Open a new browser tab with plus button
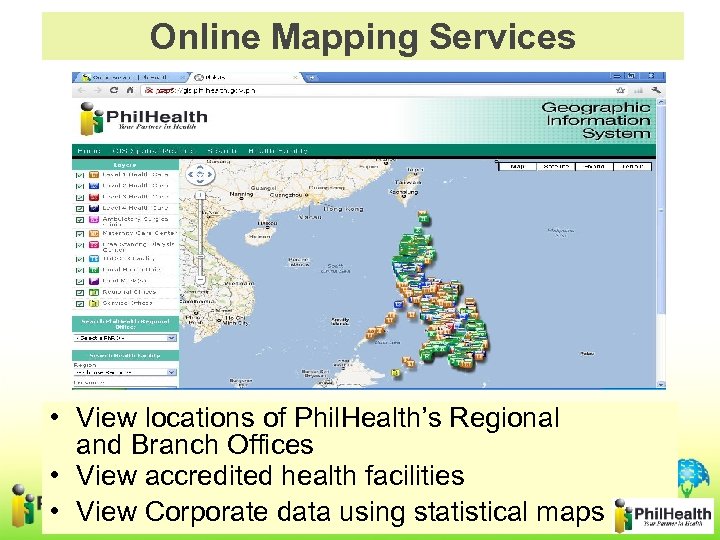 (x=311, y=78)
